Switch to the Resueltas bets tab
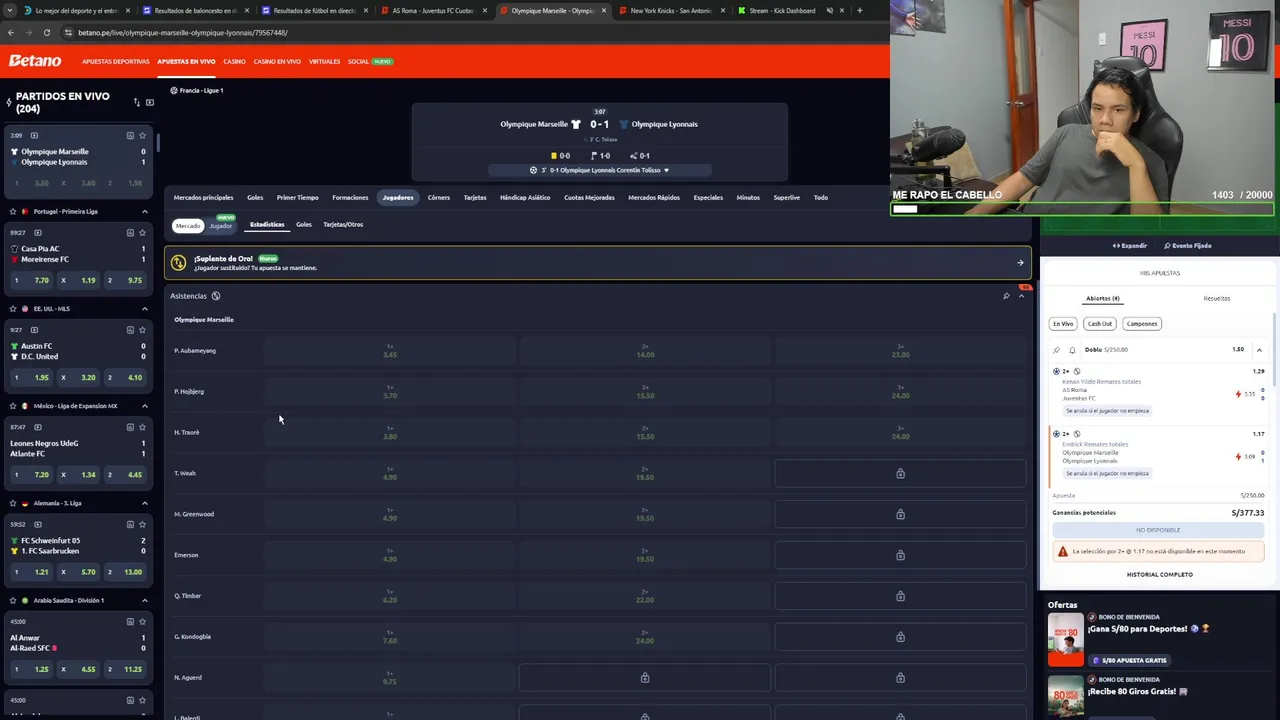Screen dimensions: 1280x720 point(1217,298)
